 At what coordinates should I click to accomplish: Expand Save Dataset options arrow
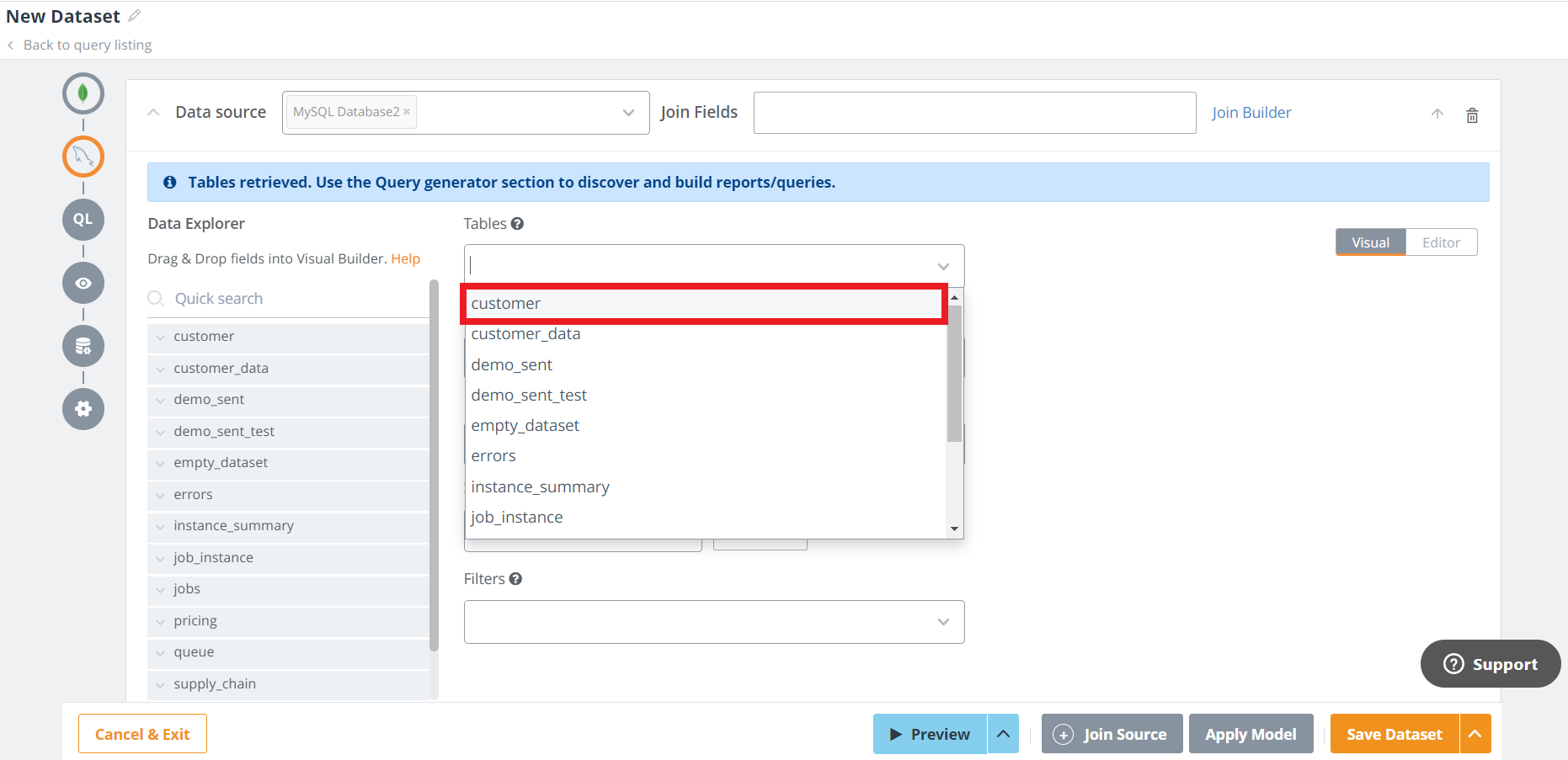point(1475,734)
